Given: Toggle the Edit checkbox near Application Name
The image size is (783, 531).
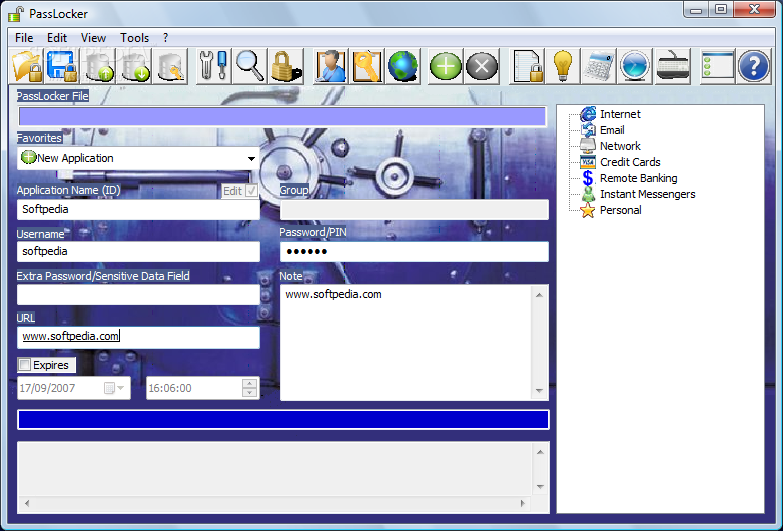Looking at the screenshot, I should click(251, 191).
